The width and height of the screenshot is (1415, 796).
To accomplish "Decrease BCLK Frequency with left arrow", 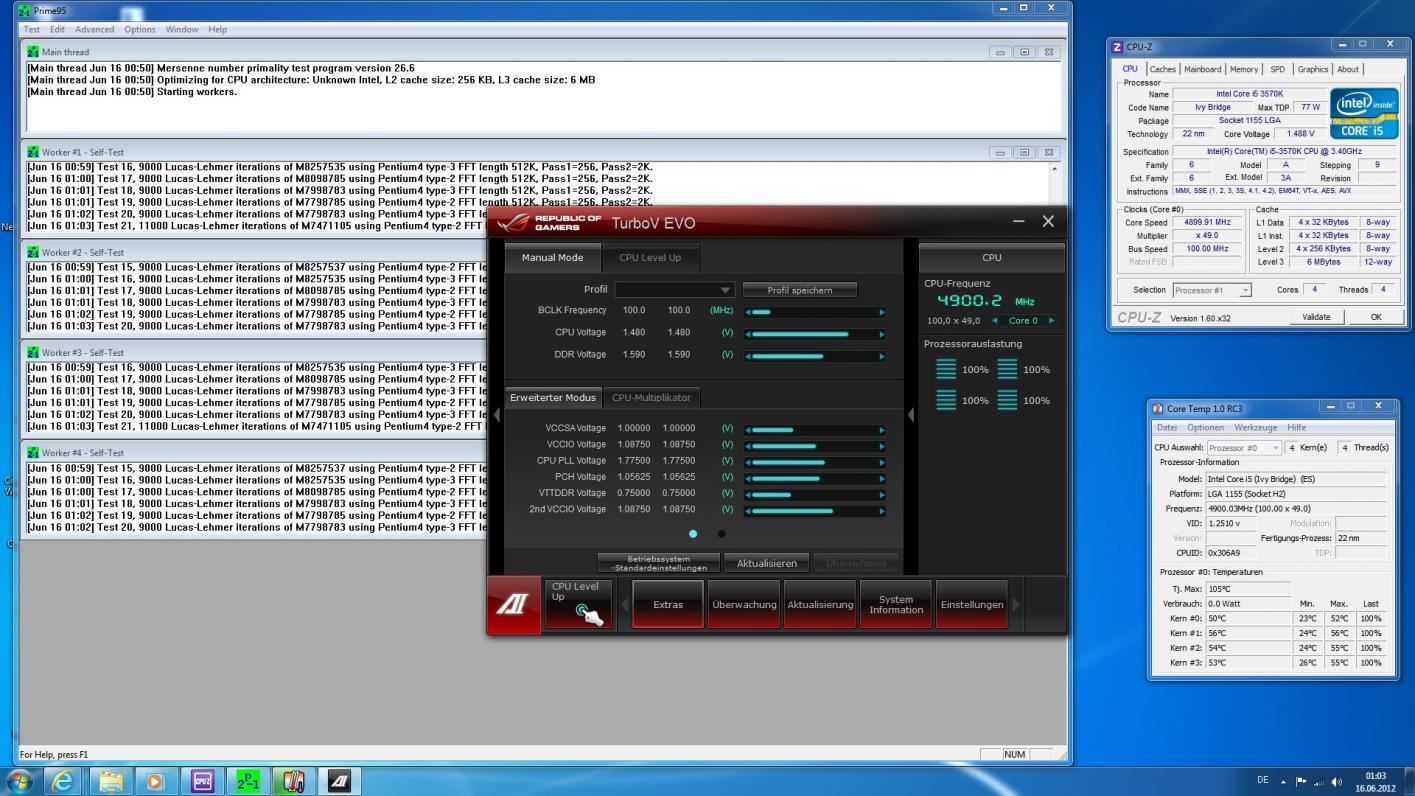I will [x=748, y=312].
